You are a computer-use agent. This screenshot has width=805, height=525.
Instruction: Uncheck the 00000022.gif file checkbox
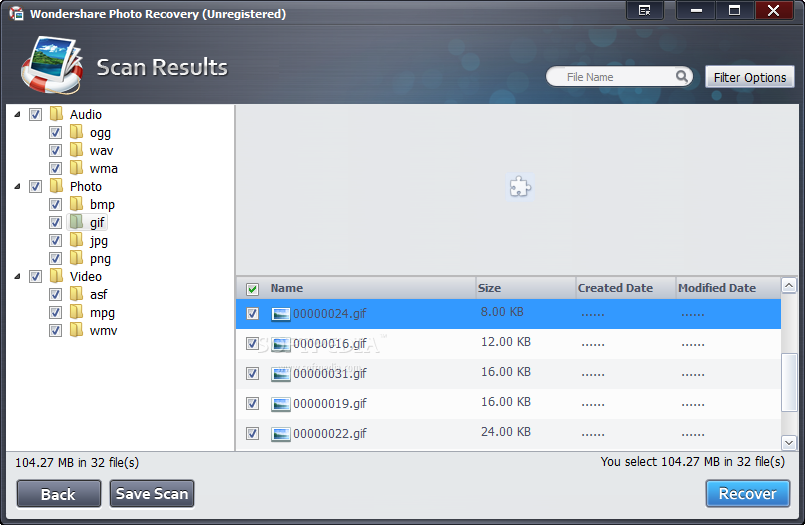[252, 434]
